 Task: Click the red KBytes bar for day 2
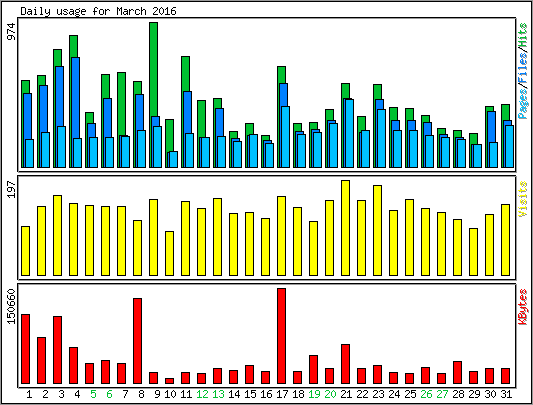pyautogui.click(x=41, y=360)
